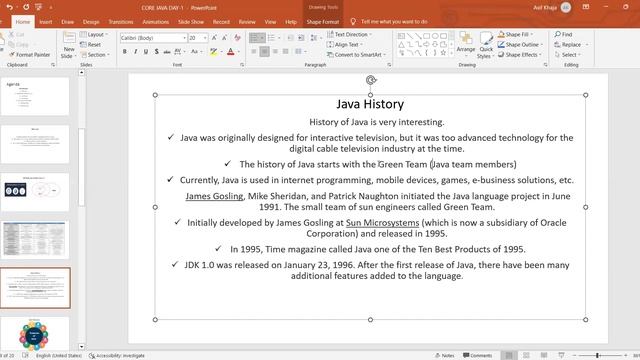Open the Shape Effects dropdown
640x360 pixels.
point(520,55)
